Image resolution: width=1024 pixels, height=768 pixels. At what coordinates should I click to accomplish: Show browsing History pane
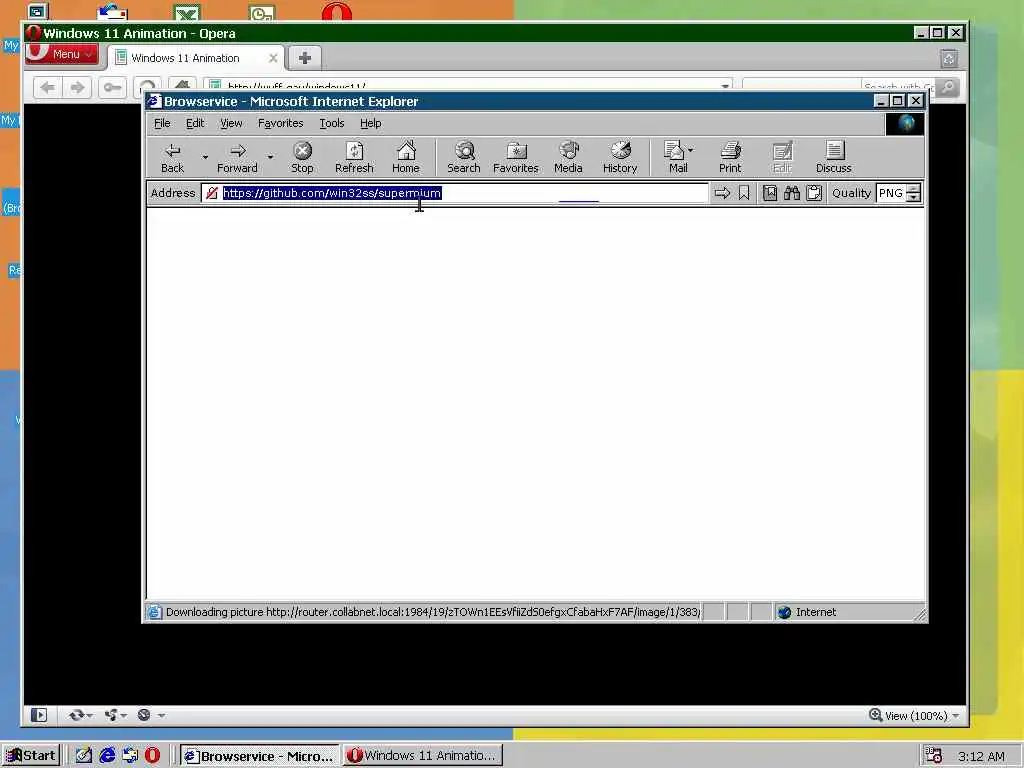(620, 157)
